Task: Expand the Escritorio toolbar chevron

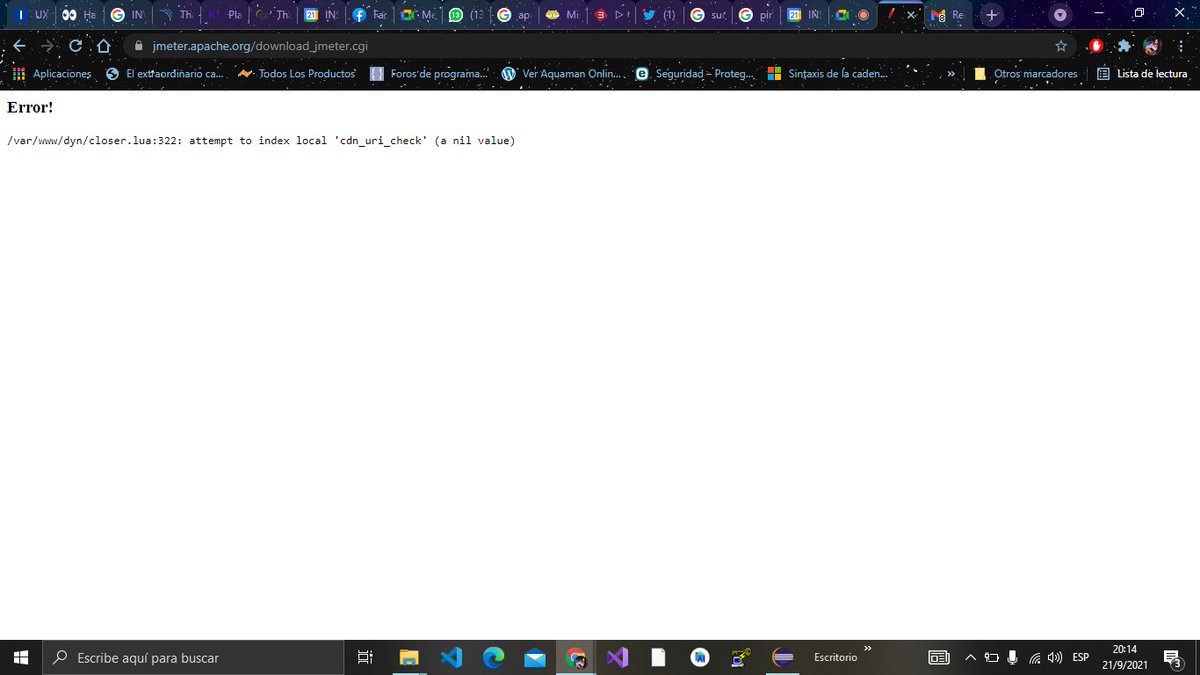Action: pyautogui.click(x=867, y=649)
